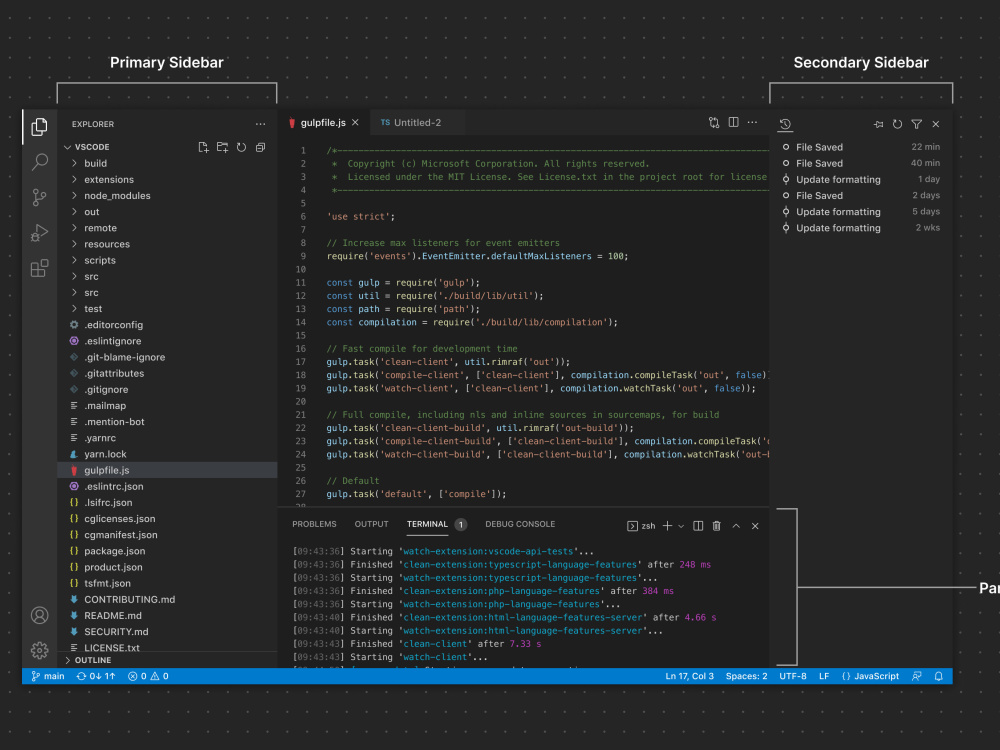Screen dimensions: 1000x750
Task: Open the Extensions view icon
Action: pyautogui.click(x=40, y=268)
